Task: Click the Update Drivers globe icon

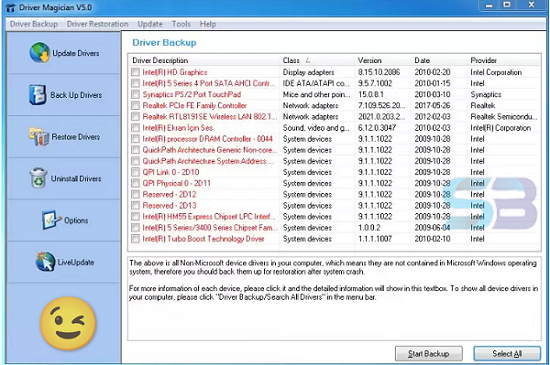Action: click(39, 53)
